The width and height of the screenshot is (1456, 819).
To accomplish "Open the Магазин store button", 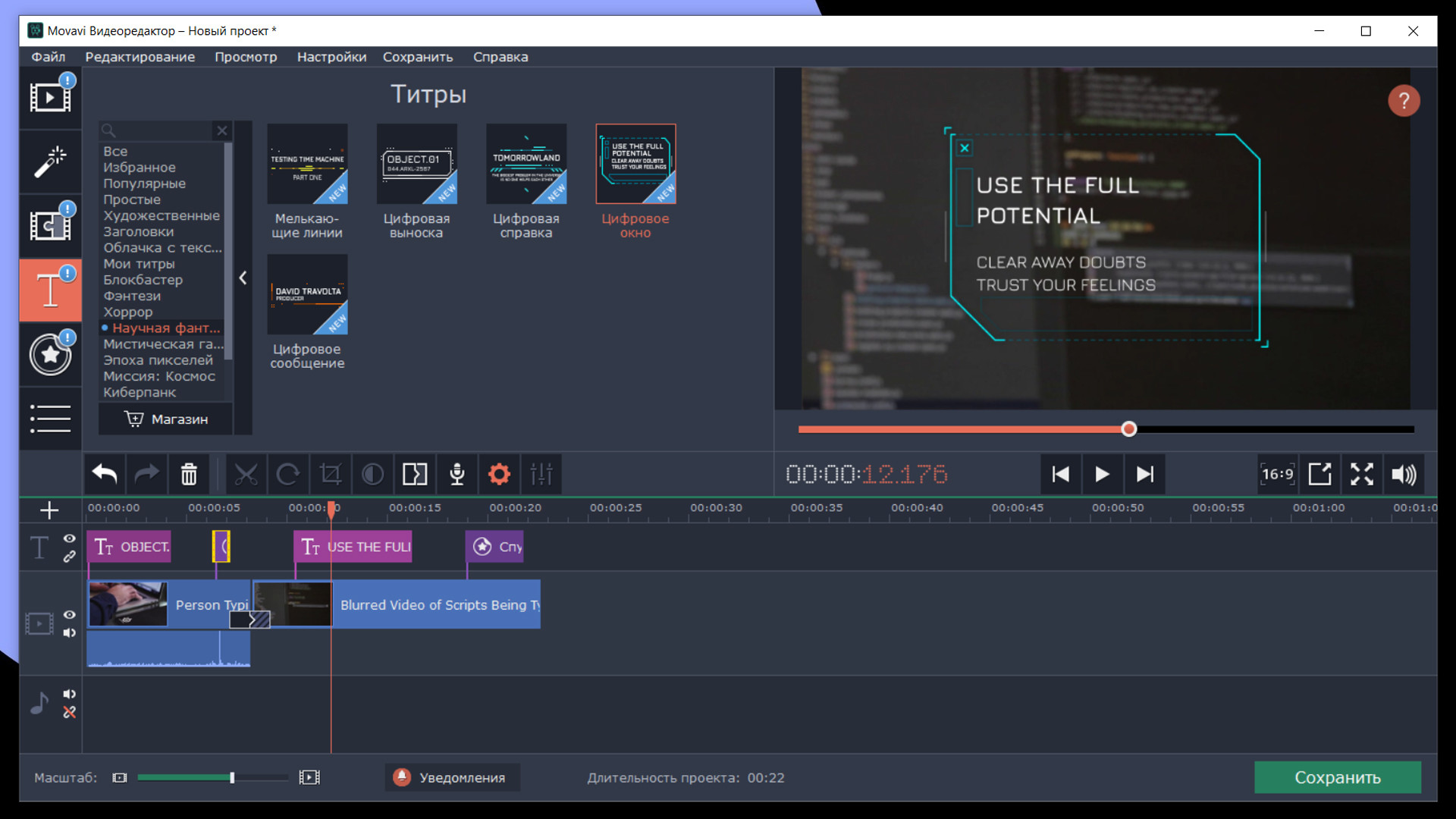I will pos(165,419).
